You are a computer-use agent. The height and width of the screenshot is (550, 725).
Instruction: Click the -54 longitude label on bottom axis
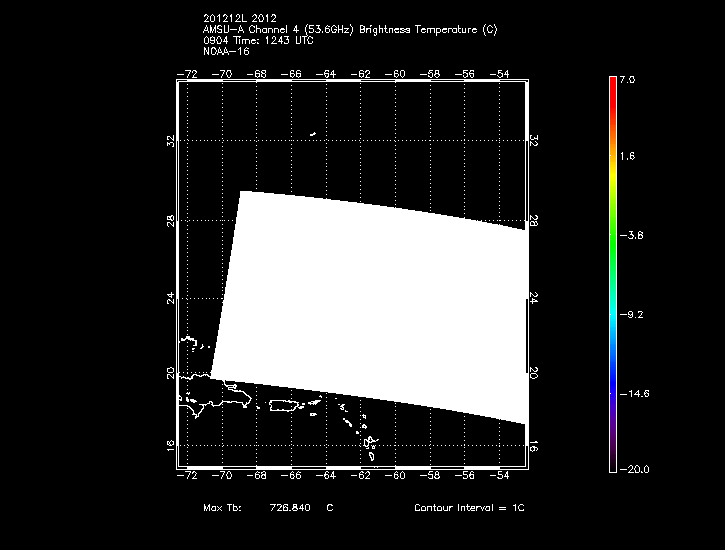click(501, 476)
